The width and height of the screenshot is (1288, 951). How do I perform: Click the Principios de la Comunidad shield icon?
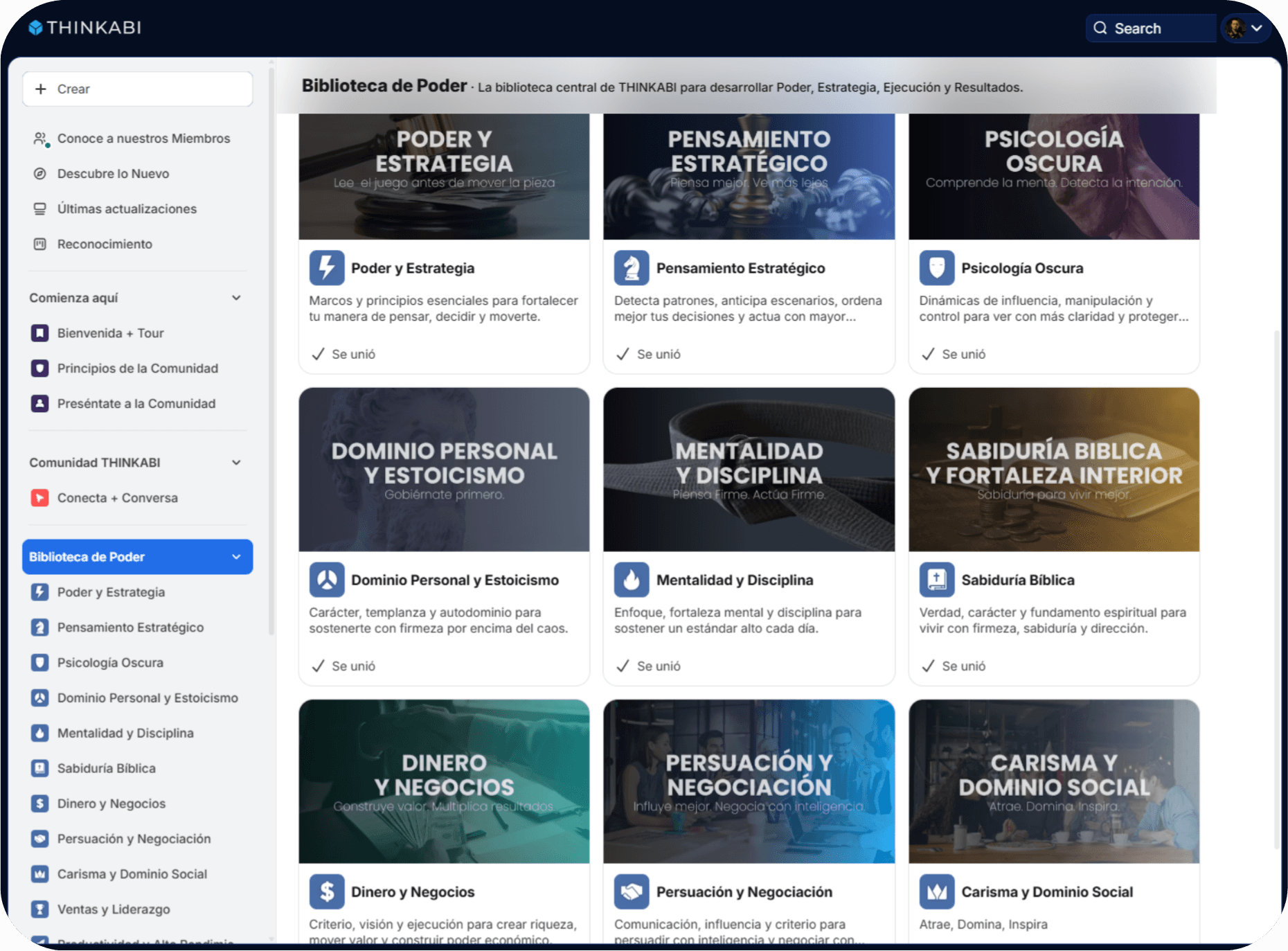[x=40, y=368]
